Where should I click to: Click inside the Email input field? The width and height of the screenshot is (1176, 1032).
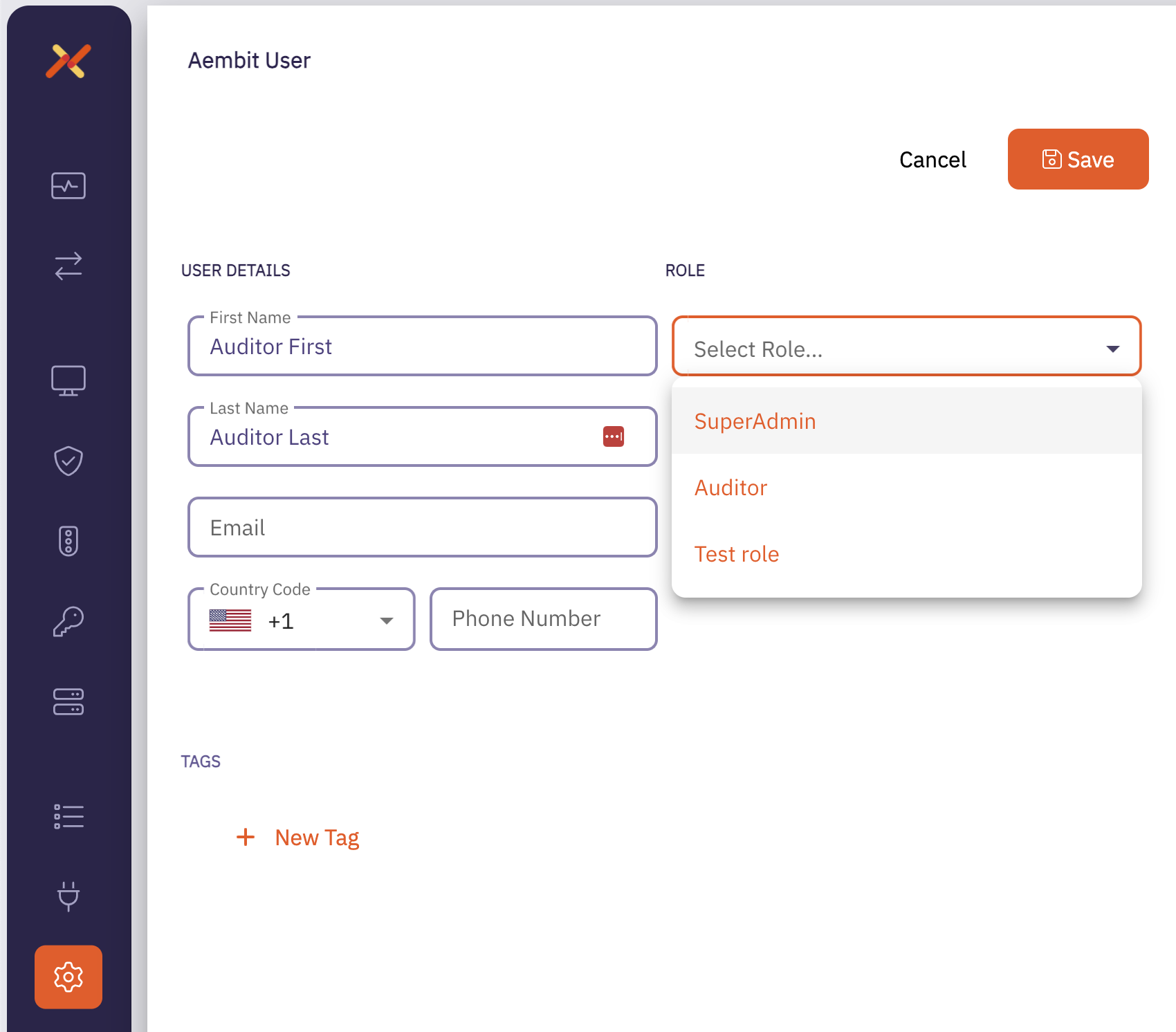pyautogui.click(x=422, y=527)
